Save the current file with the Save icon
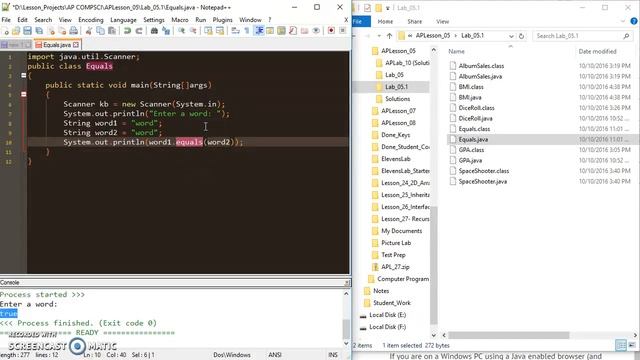Viewport: 640px width, 360px height. pyautogui.click(x=27, y=31)
